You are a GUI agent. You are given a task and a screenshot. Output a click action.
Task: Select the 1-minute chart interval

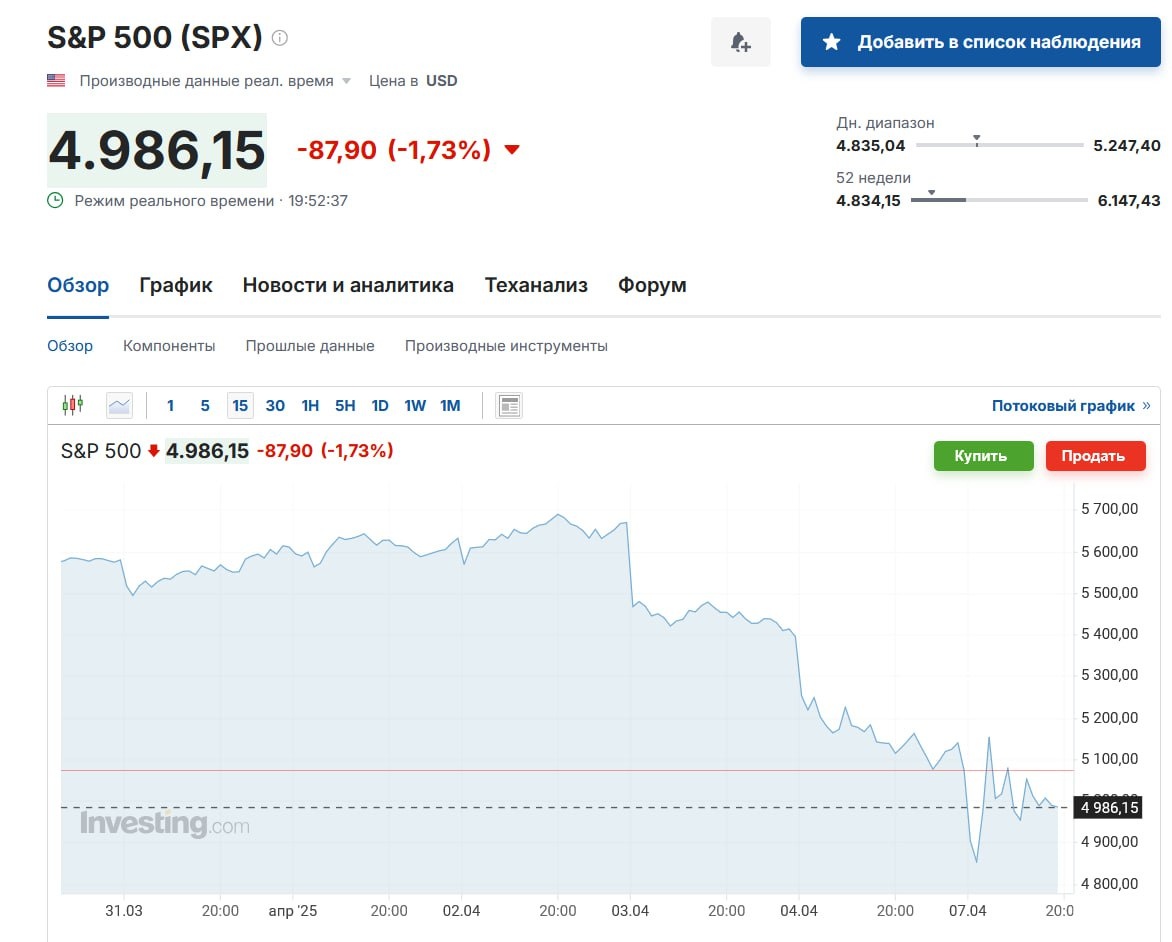(x=170, y=405)
